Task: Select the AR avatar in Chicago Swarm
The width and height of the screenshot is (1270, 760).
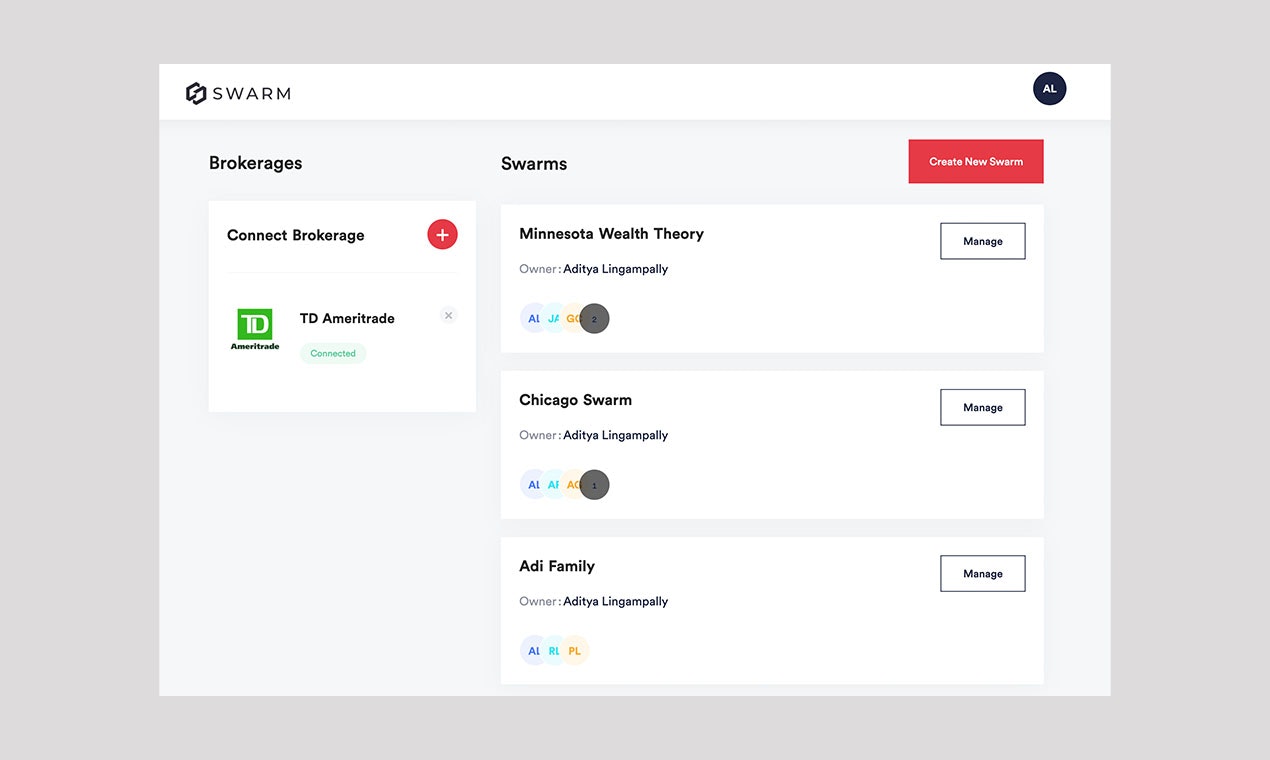Action: [x=554, y=484]
